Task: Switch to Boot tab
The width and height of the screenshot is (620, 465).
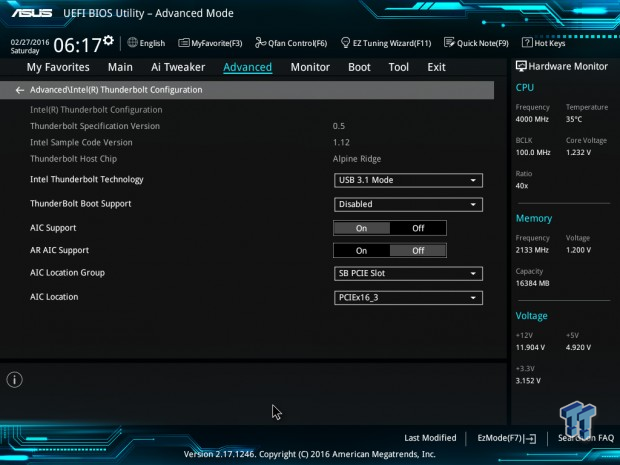Action: (359, 67)
